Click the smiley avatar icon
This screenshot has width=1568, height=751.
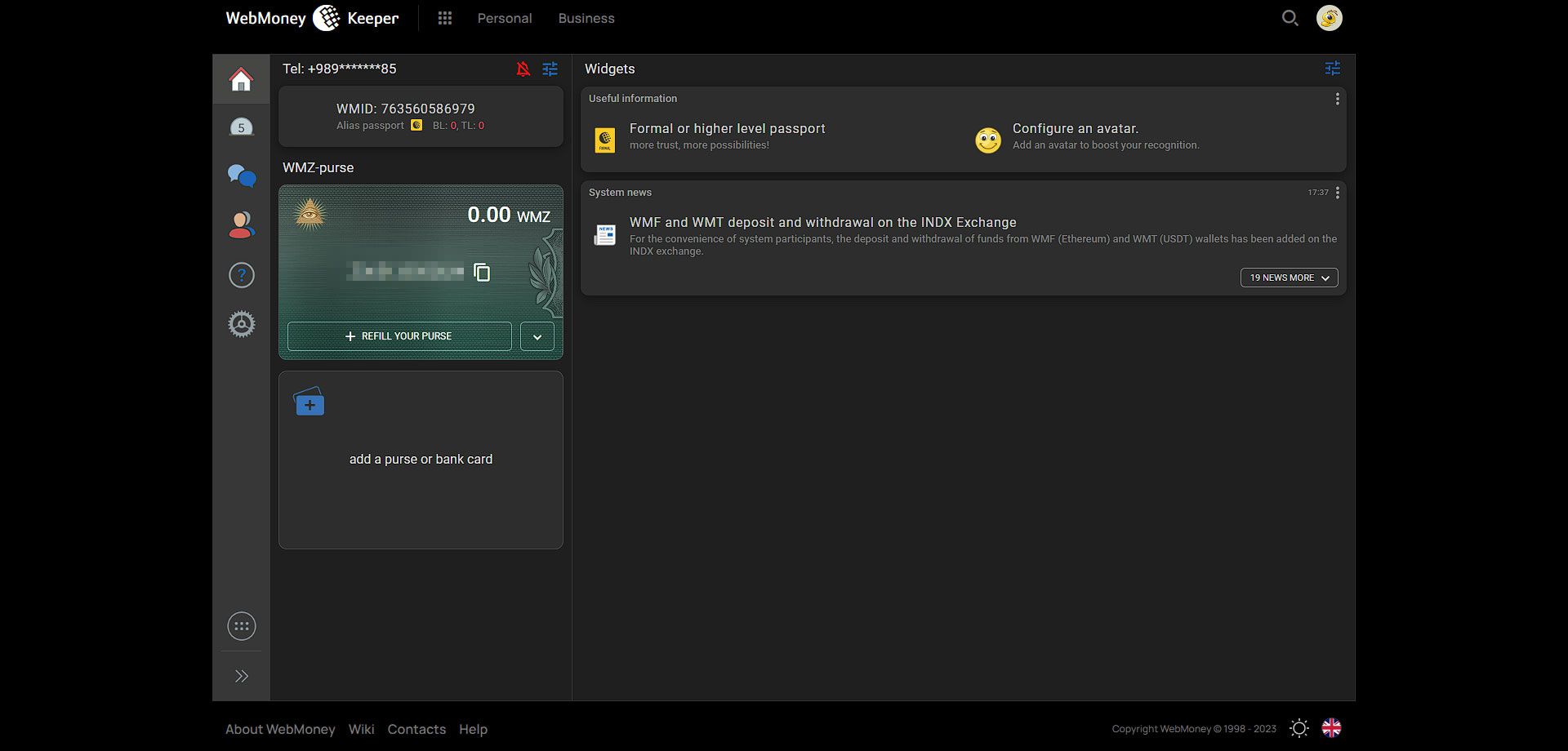(x=988, y=140)
